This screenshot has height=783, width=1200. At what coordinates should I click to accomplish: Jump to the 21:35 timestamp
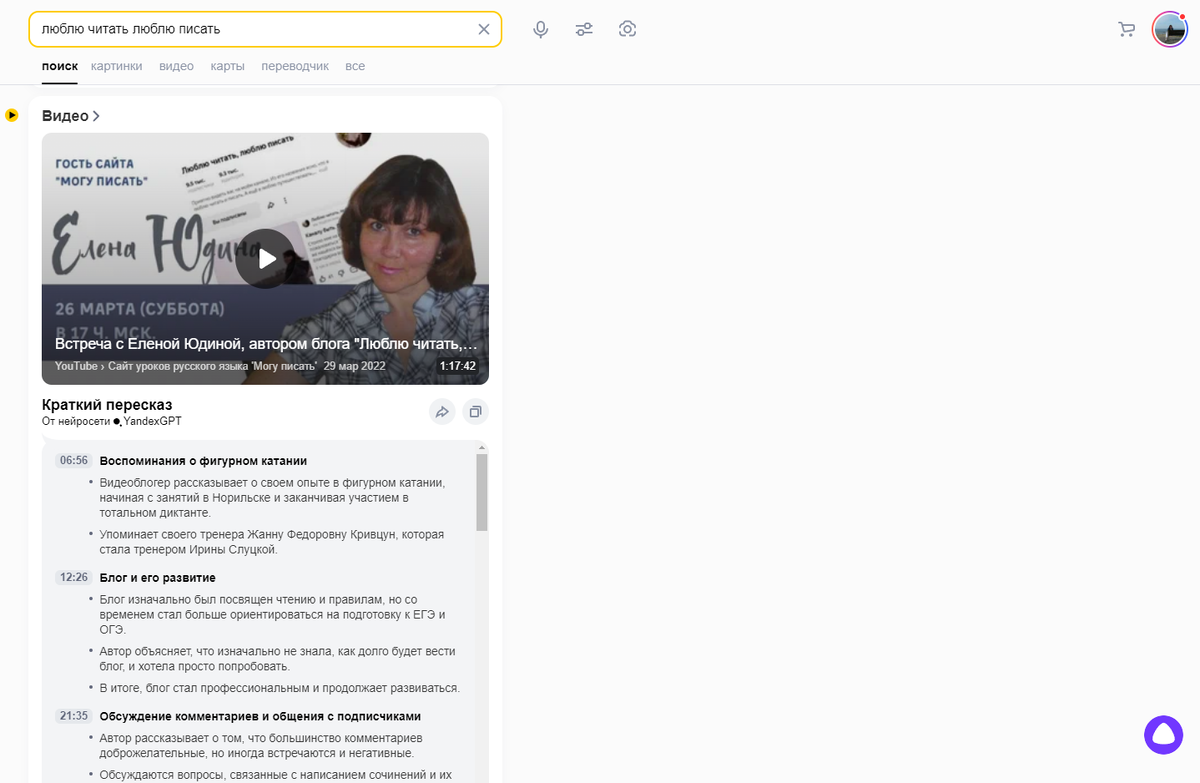tap(74, 716)
